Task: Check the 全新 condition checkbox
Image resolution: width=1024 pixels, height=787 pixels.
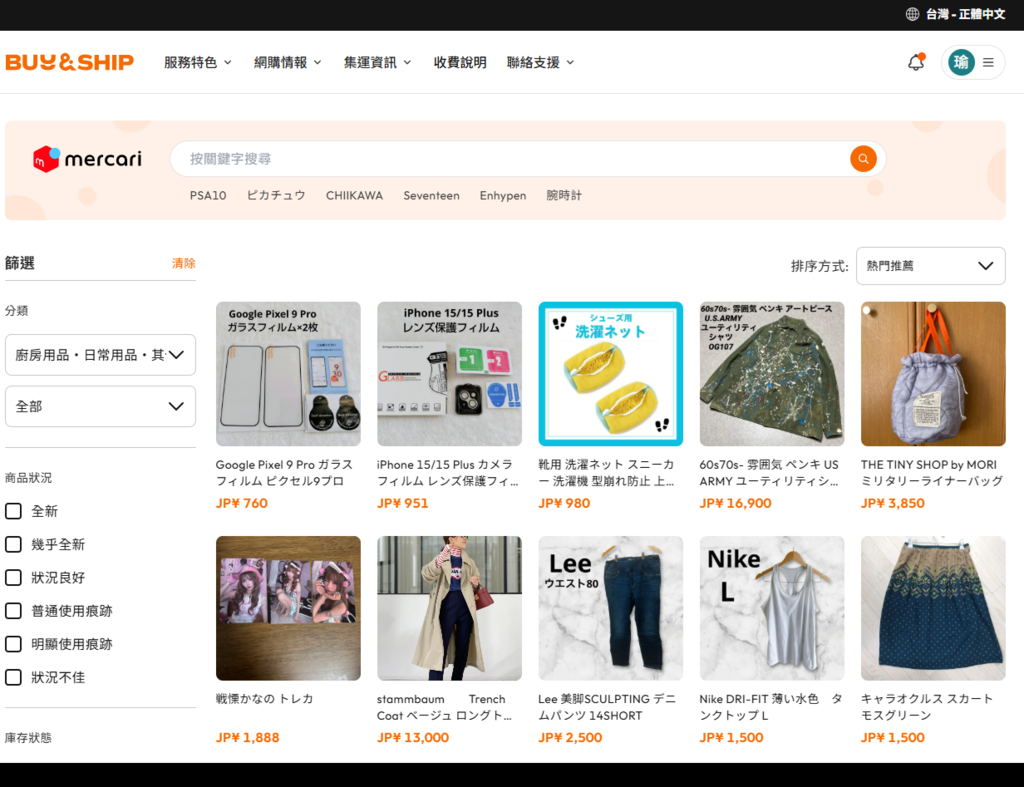Action: [13, 511]
